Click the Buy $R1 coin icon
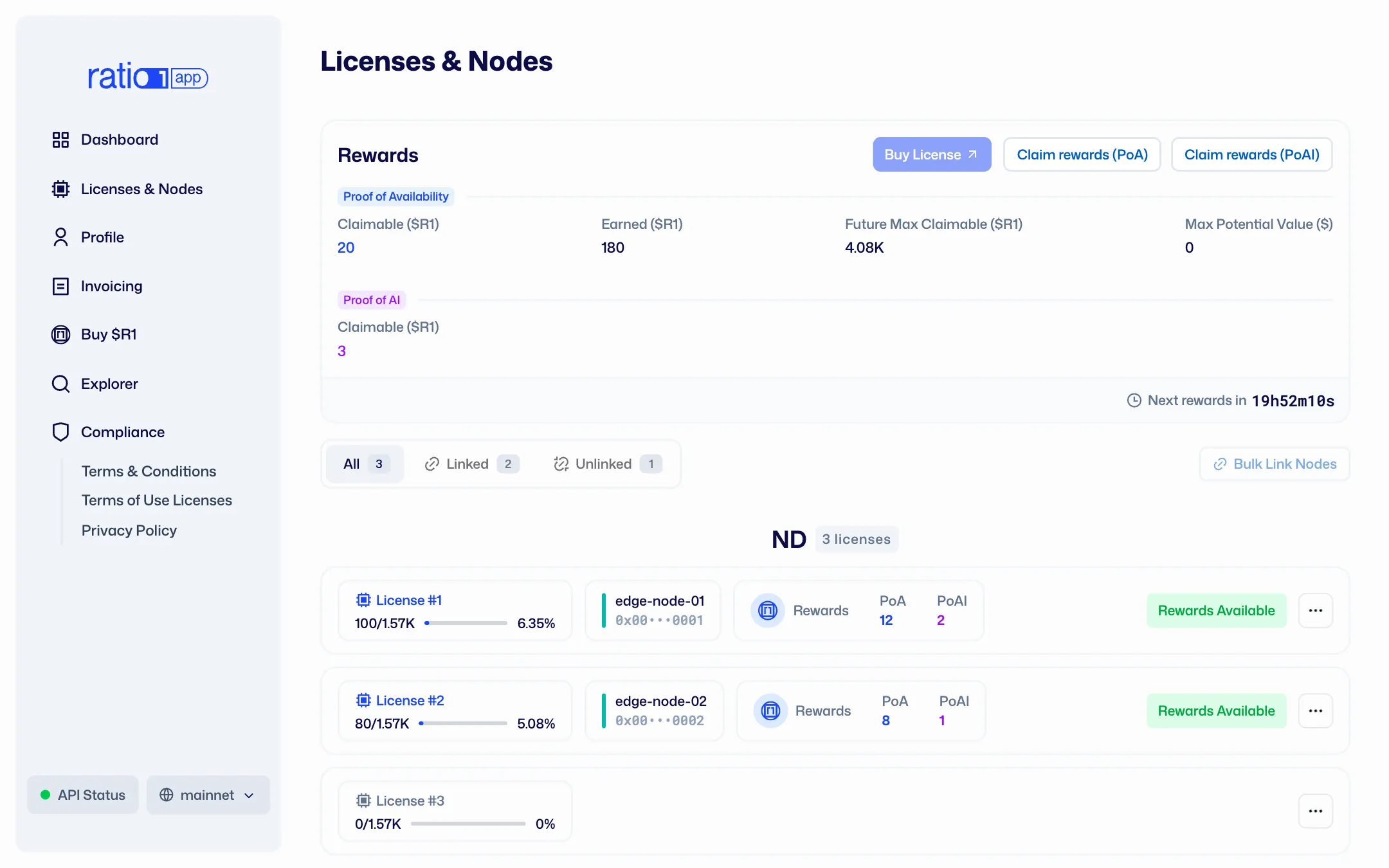The height and width of the screenshot is (868, 1389). click(60, 334)
